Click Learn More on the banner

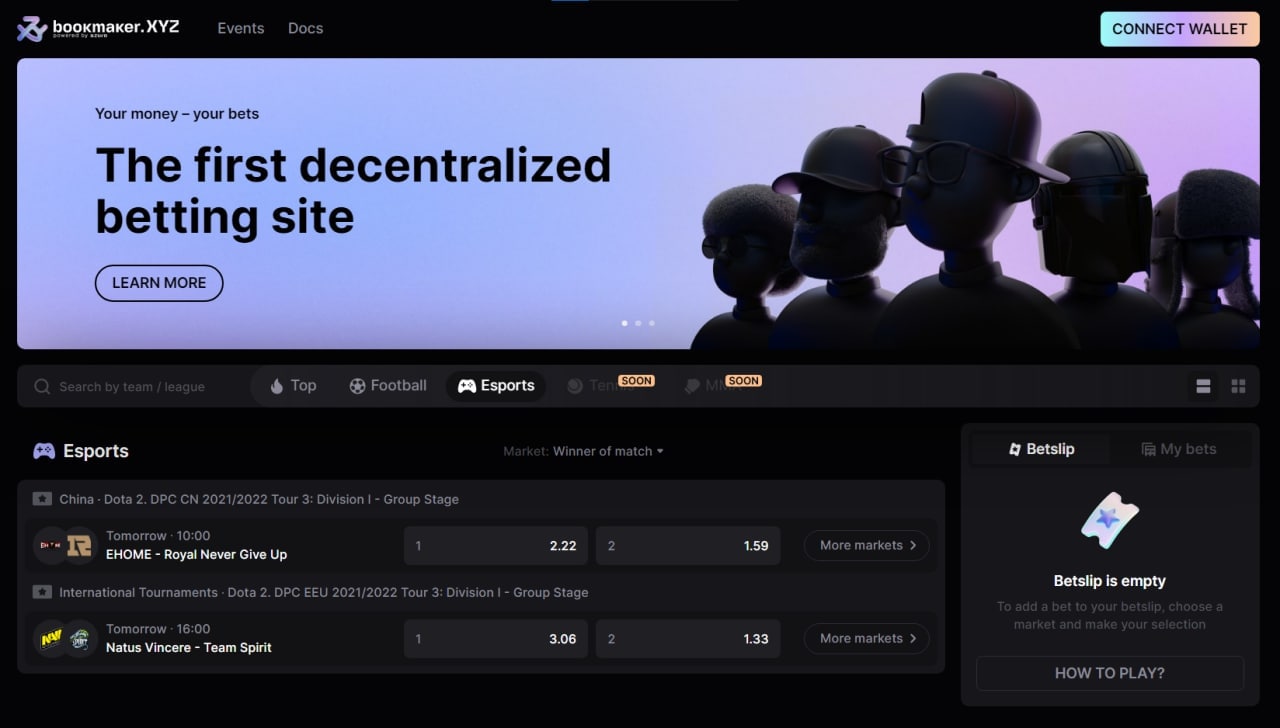pyautogui.click(x=159, y=283)
